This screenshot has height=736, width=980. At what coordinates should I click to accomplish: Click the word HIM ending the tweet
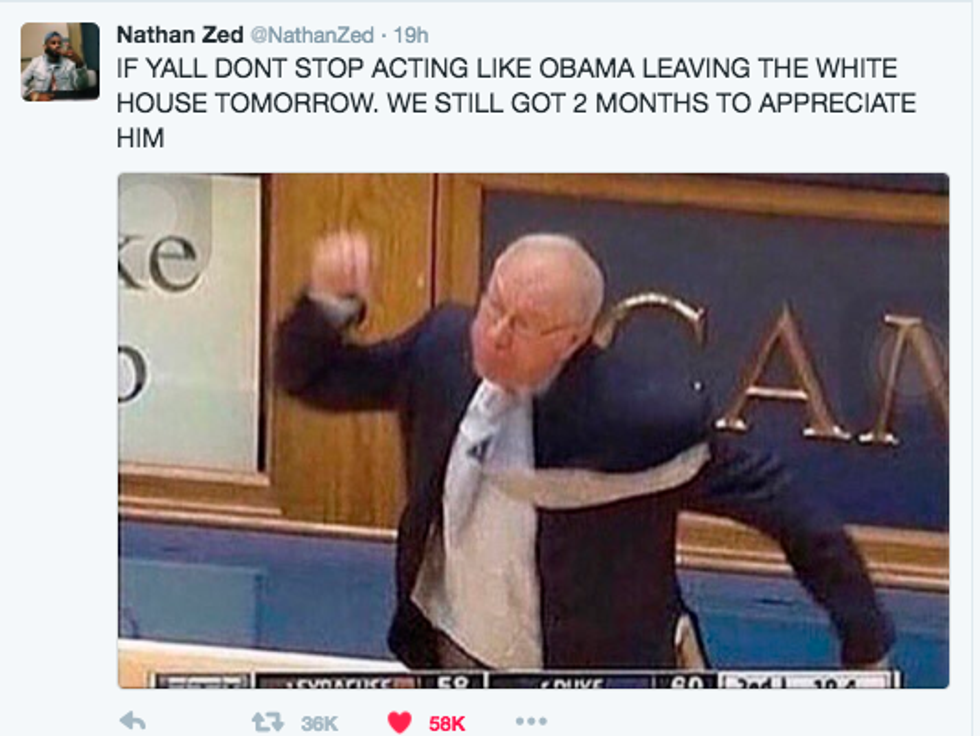tap(141, 138)
